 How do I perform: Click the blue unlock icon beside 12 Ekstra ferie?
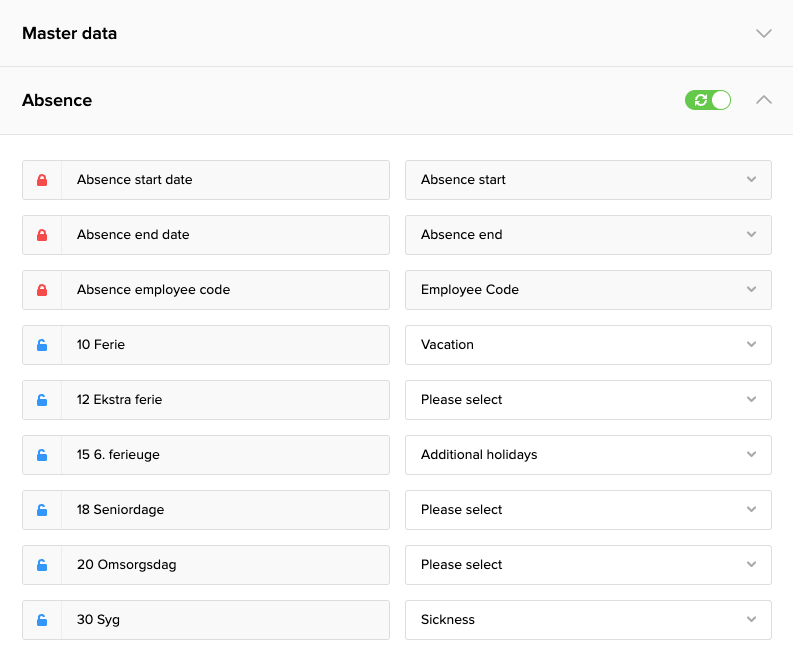pos(42,400)
